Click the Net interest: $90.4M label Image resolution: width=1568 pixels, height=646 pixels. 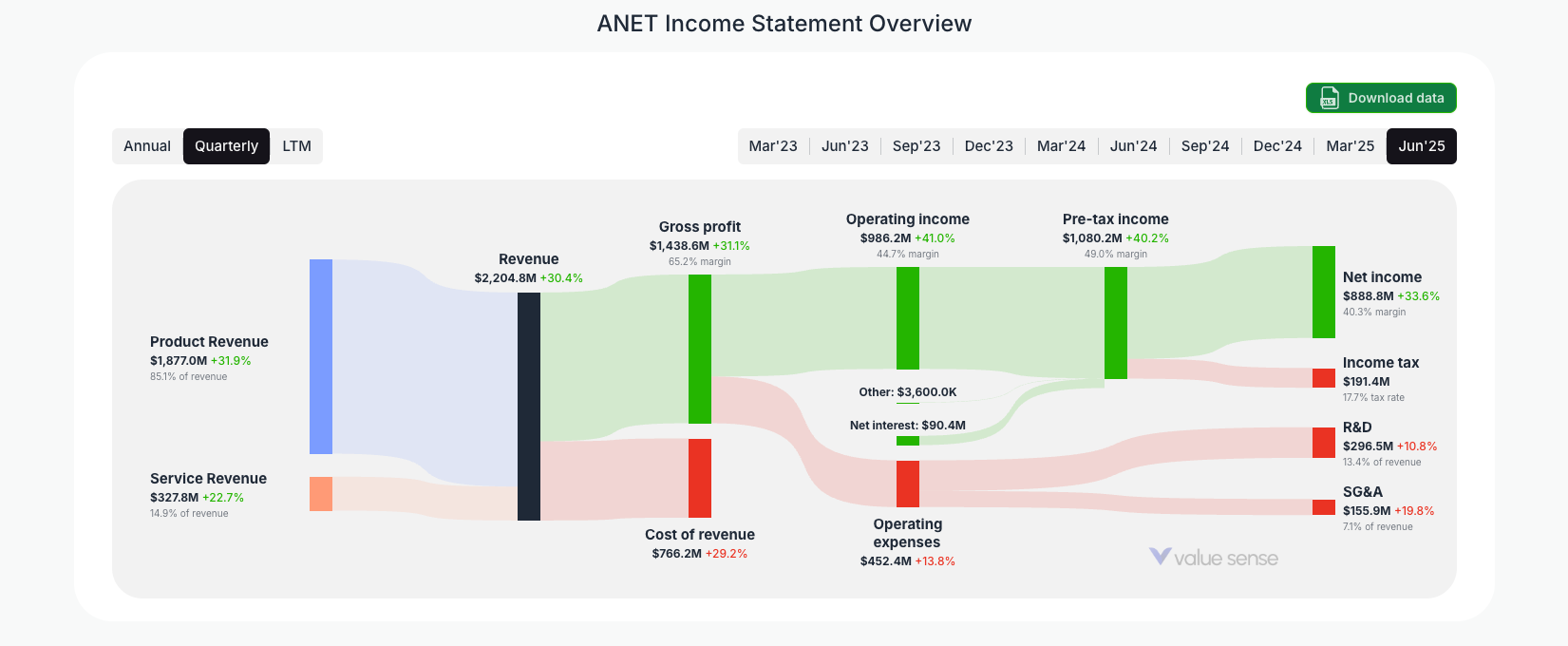908,426
